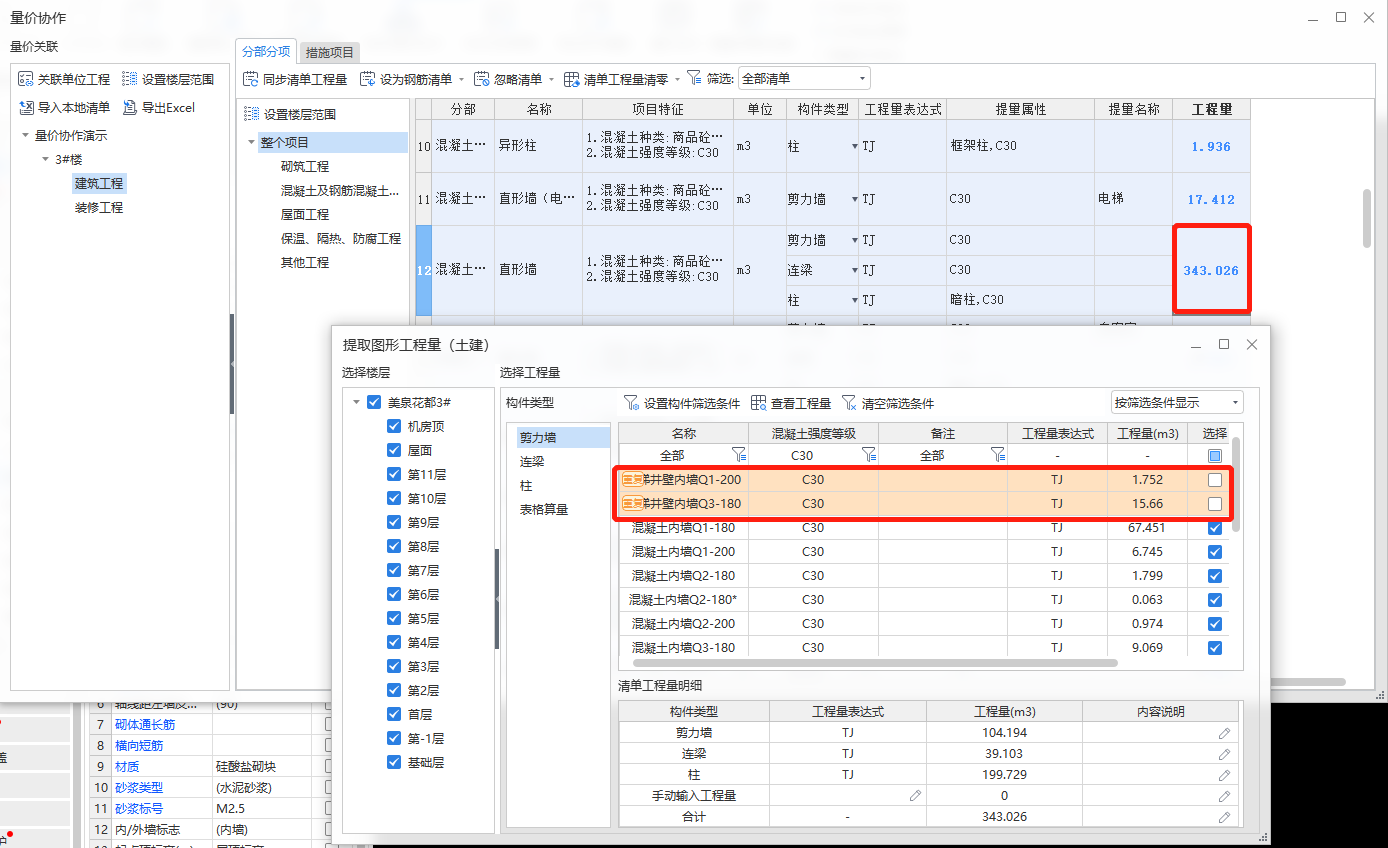Click the pencil beside the 手动输入工程量 label
Image resolution: width=1388 pixels, height=848 pixels.
click(x=915, y=796)
